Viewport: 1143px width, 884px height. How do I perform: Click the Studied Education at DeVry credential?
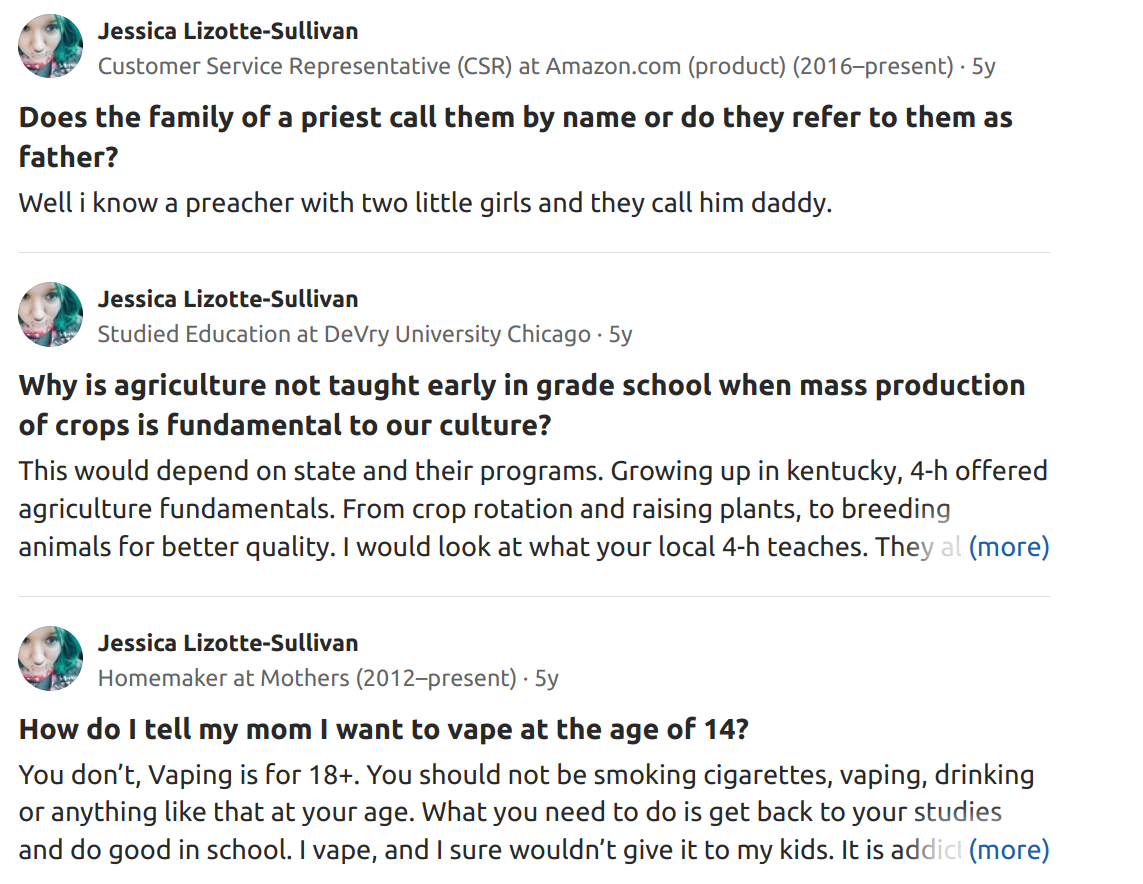(344, 335)
